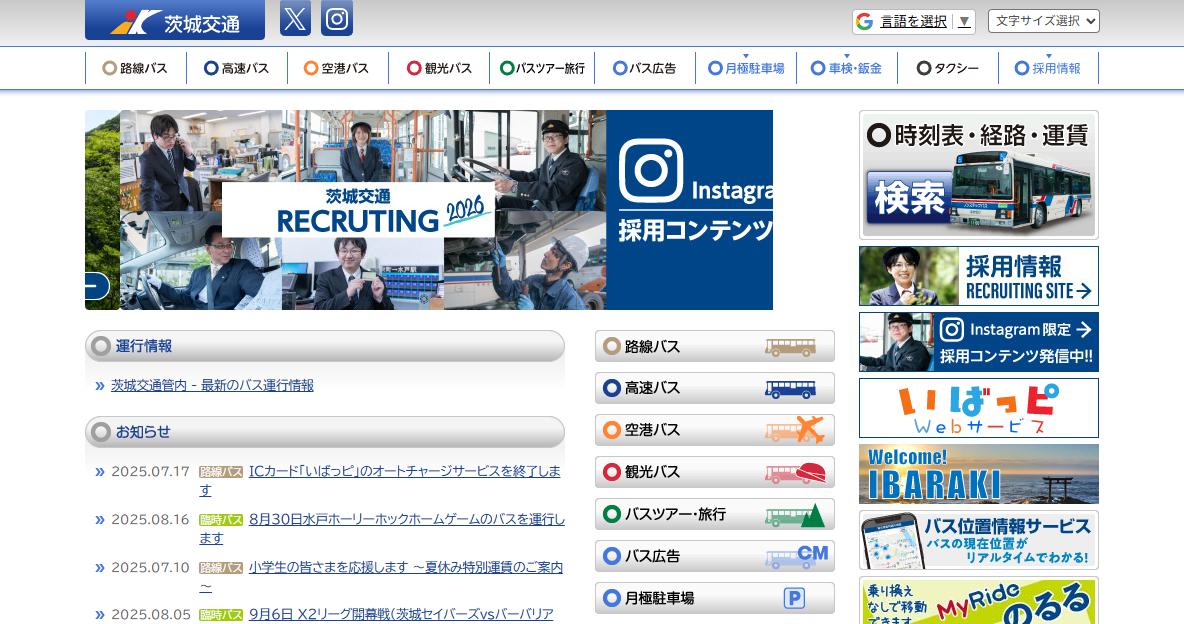Image resolution: width=1184 pixels, height=624 pixels.
Task: Open Instagram限定 採用コンテンツ banner
Action: pos(979,342)
